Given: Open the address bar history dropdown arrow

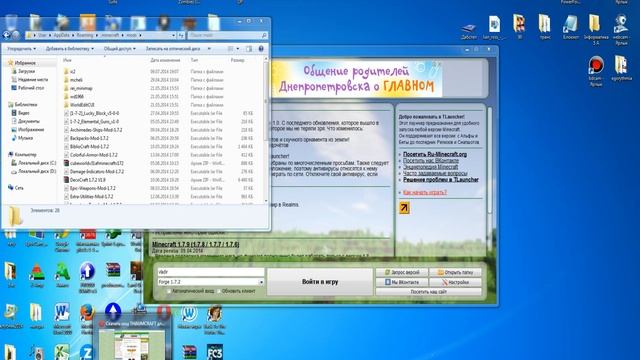Looking at the screenshot, I should (x=173, y=36).
